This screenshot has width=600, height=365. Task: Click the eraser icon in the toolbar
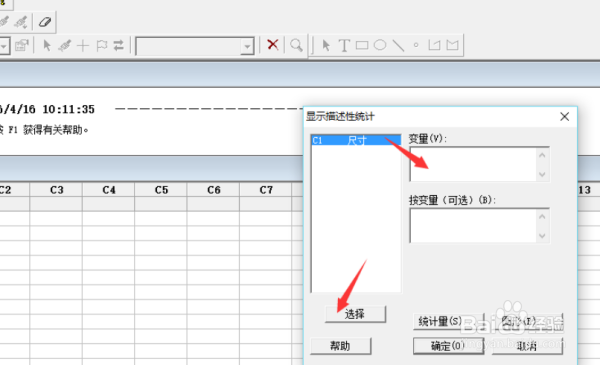pos(45,22)
